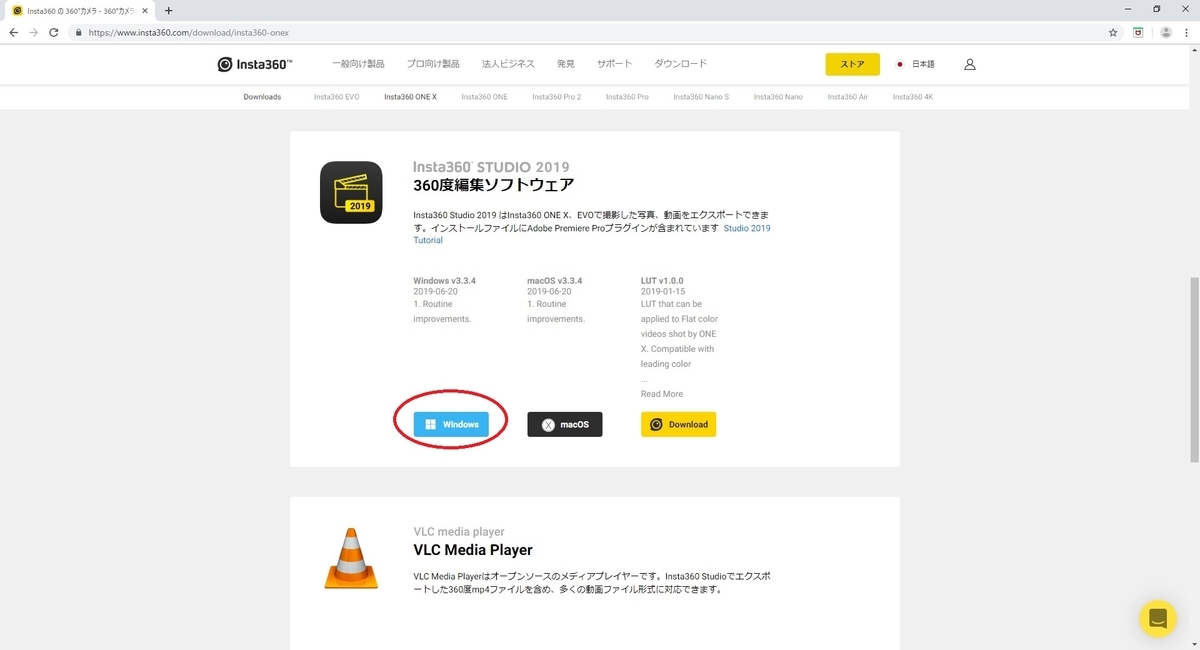Image resolution: width=1200 pixels, height=650 pixels.
Task: Click the VLC Media Player heading
Action: tap(473, 550)
